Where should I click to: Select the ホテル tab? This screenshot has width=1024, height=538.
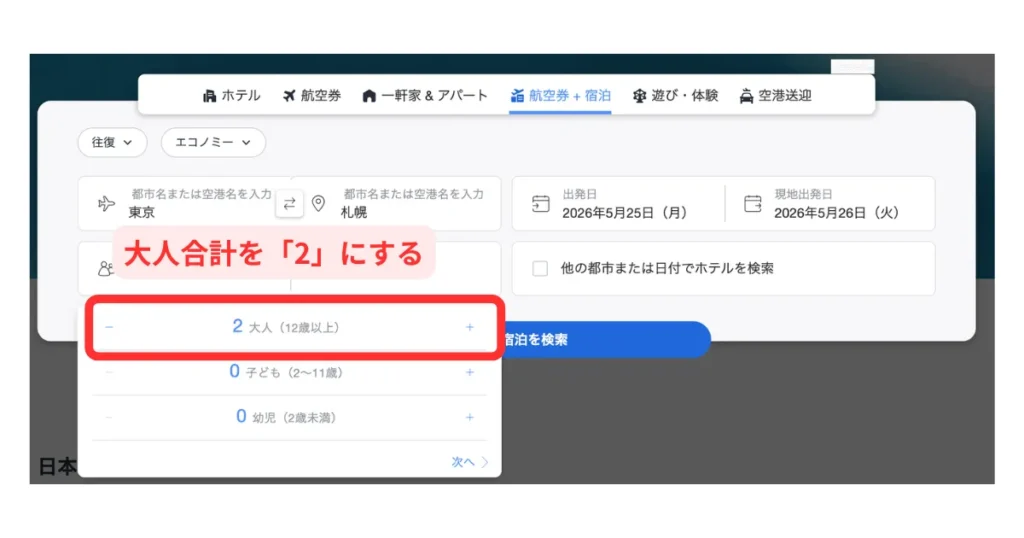tap(231, 96)
